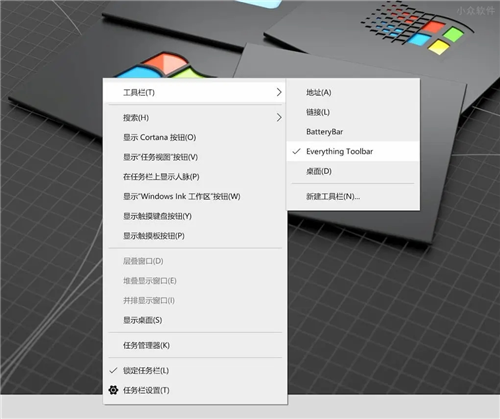Click the empty taskbar area at bottom
Viewport: 500px width, 419px height.
point(393,406)
